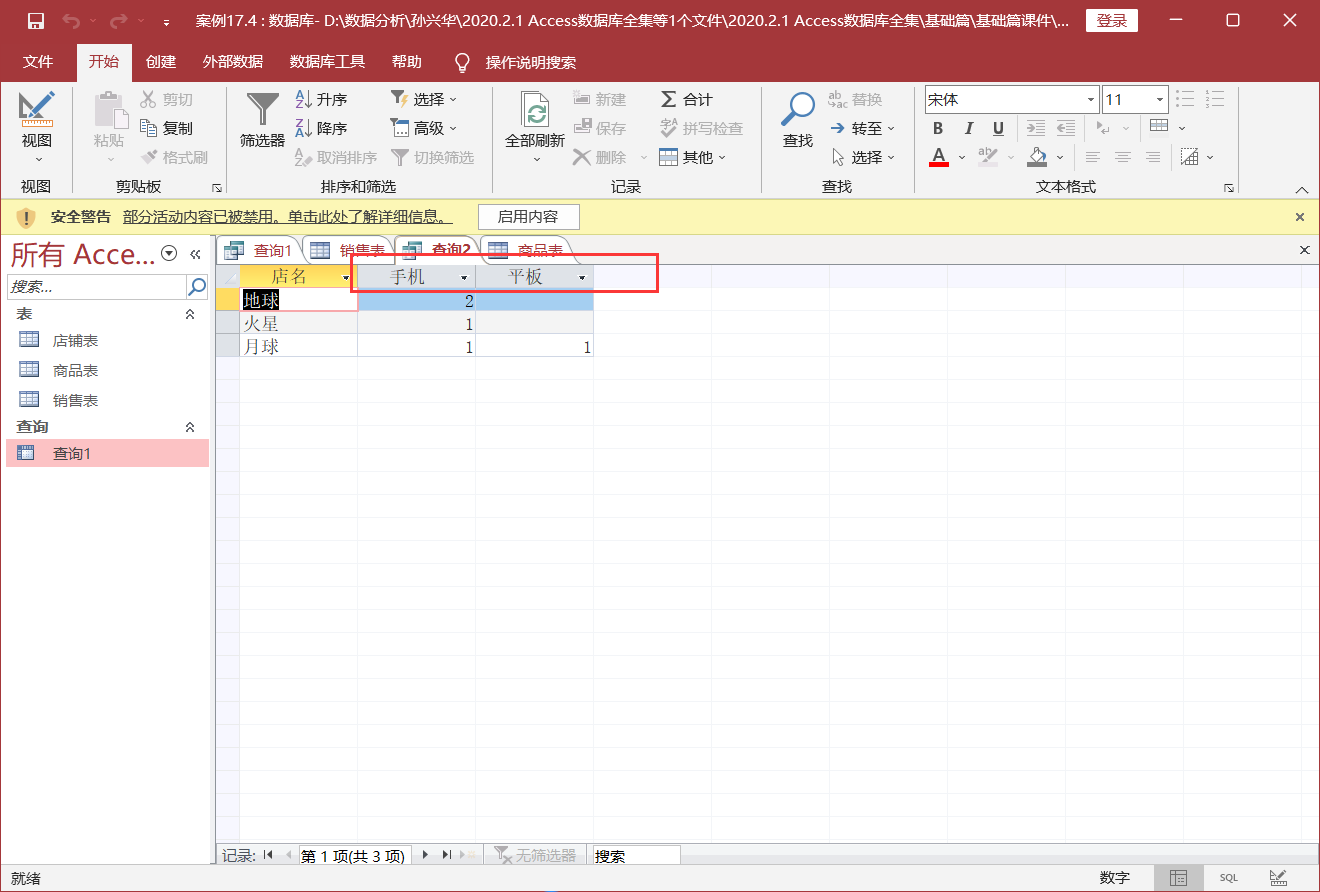Toggle italic formatting
1320x892 pixels.
coord(968,128)
